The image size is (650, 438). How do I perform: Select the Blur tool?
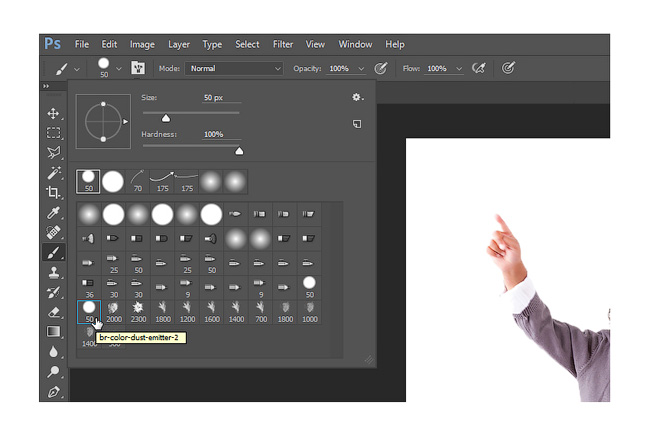click(53, 351)
